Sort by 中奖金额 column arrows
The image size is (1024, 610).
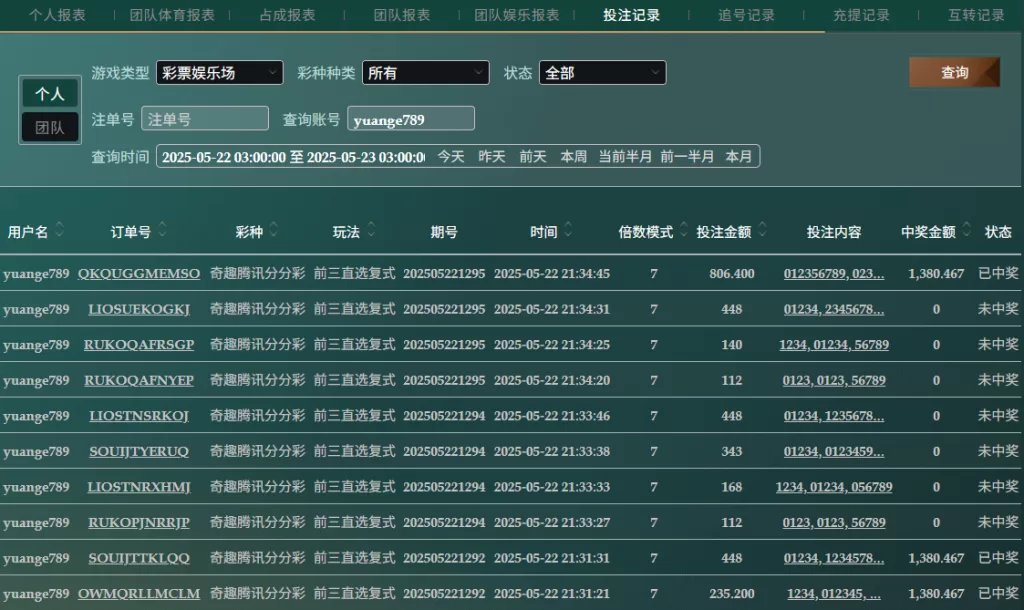point(967,230)
